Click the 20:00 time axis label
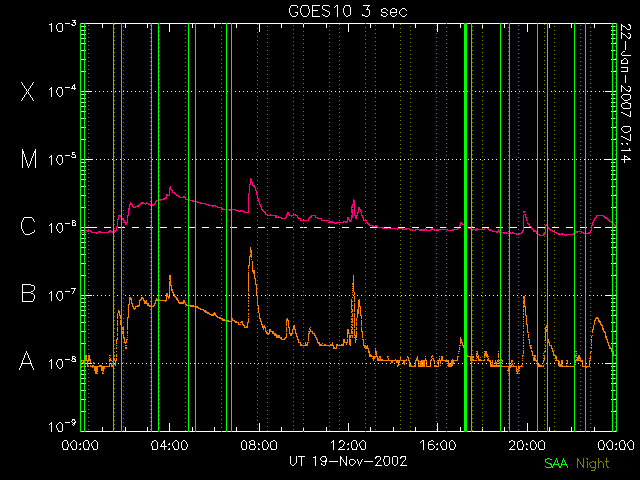The image size is (640, 480). [527, 445]
